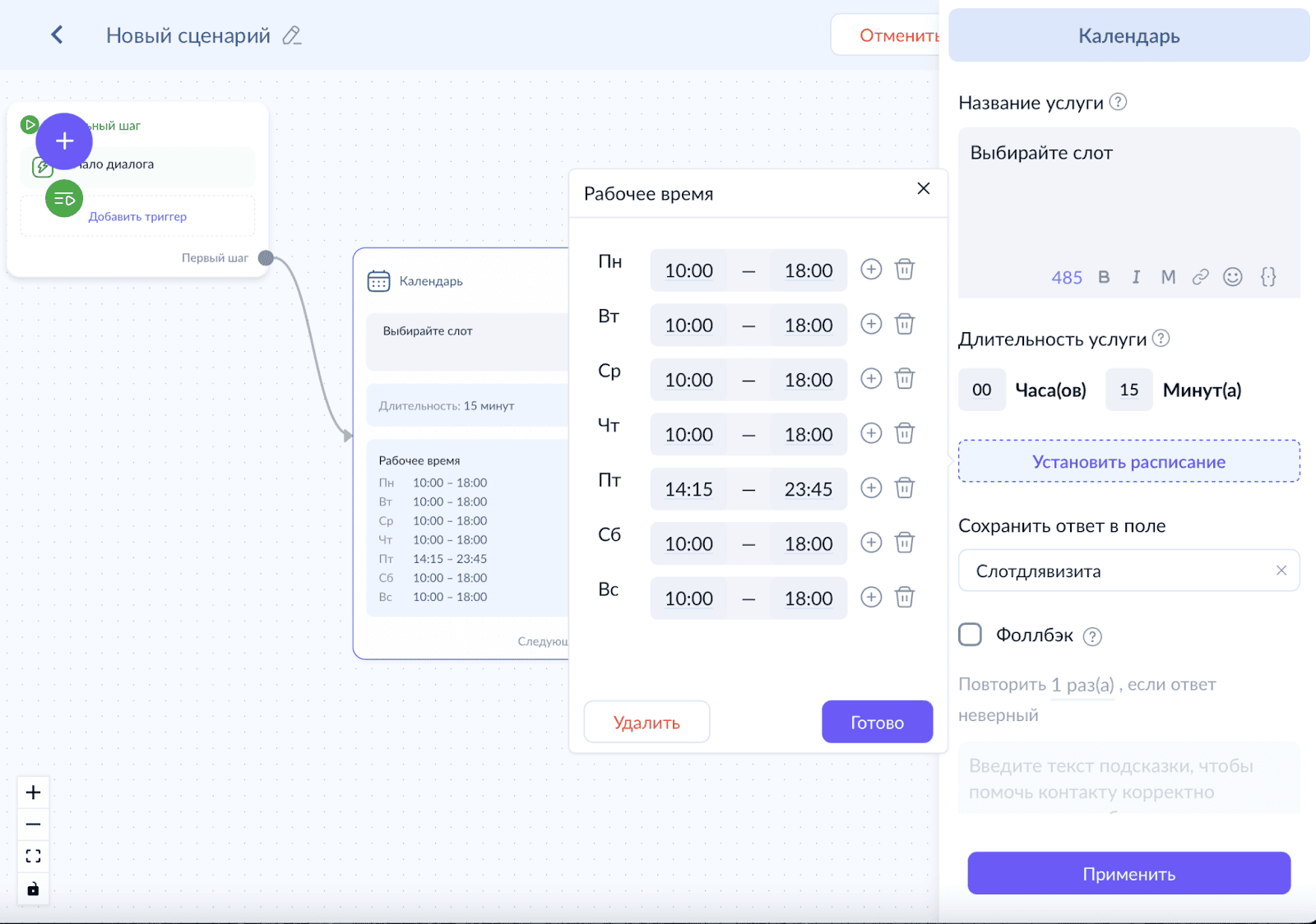Click Установить расписание button
This screenshot has height=924, width=1316.
click(1128, 461)
